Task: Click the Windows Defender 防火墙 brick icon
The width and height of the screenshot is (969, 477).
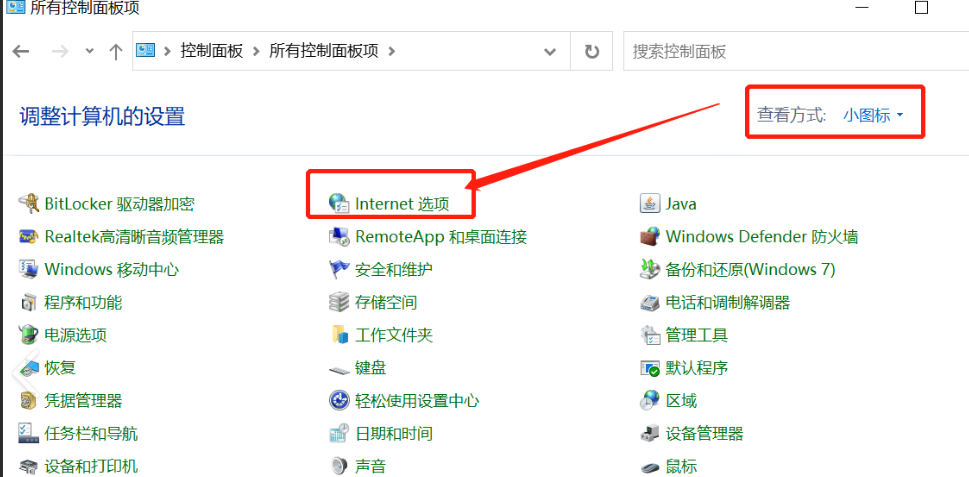Action: point(649,237)
